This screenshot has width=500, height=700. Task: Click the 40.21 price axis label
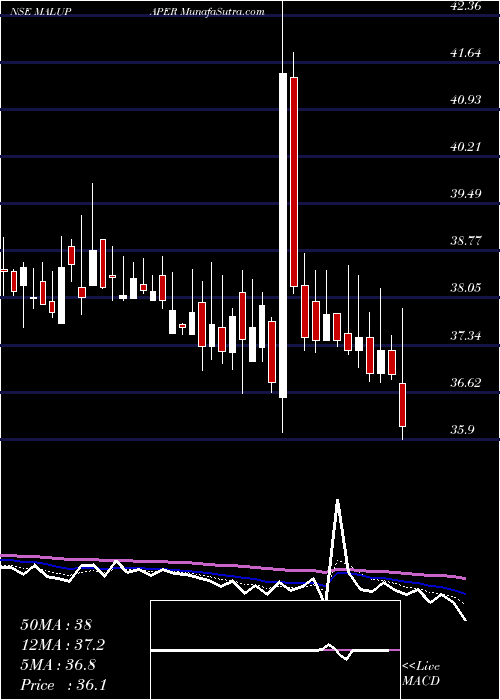pos(466,146)
